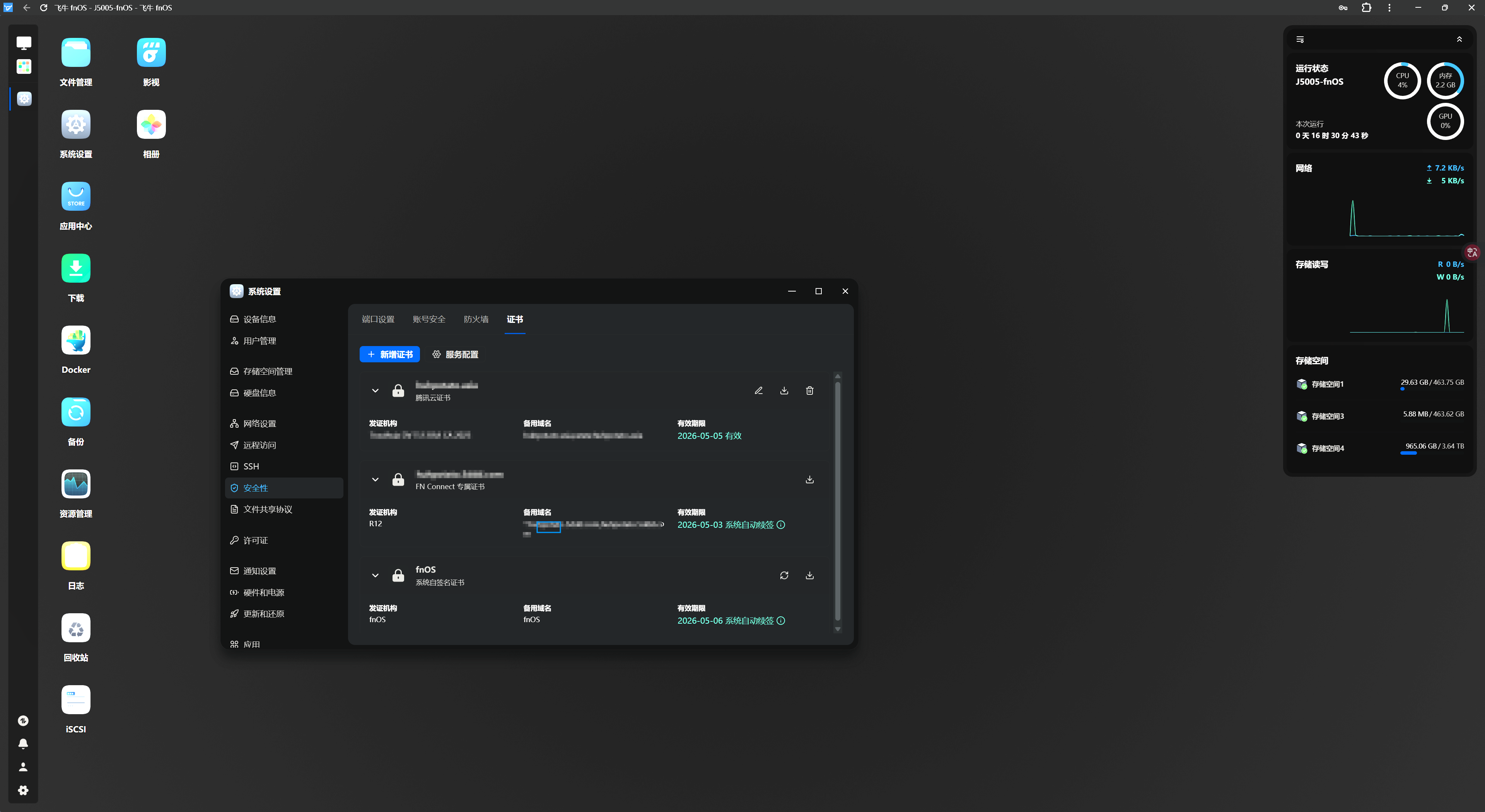The width and height of the screenshot is (1485, 812).
Task: Click edit pencil on 腾讯云证书
Action: [759, 391]
